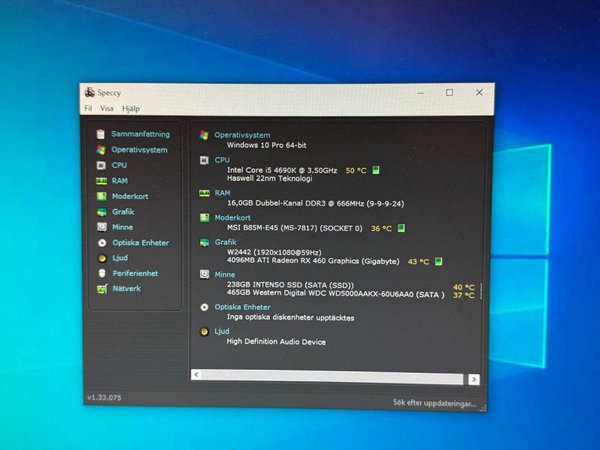Screen dimensions: 600x450
Task: Click the Moderkort sidebar icon
Action: pos(101,196)
